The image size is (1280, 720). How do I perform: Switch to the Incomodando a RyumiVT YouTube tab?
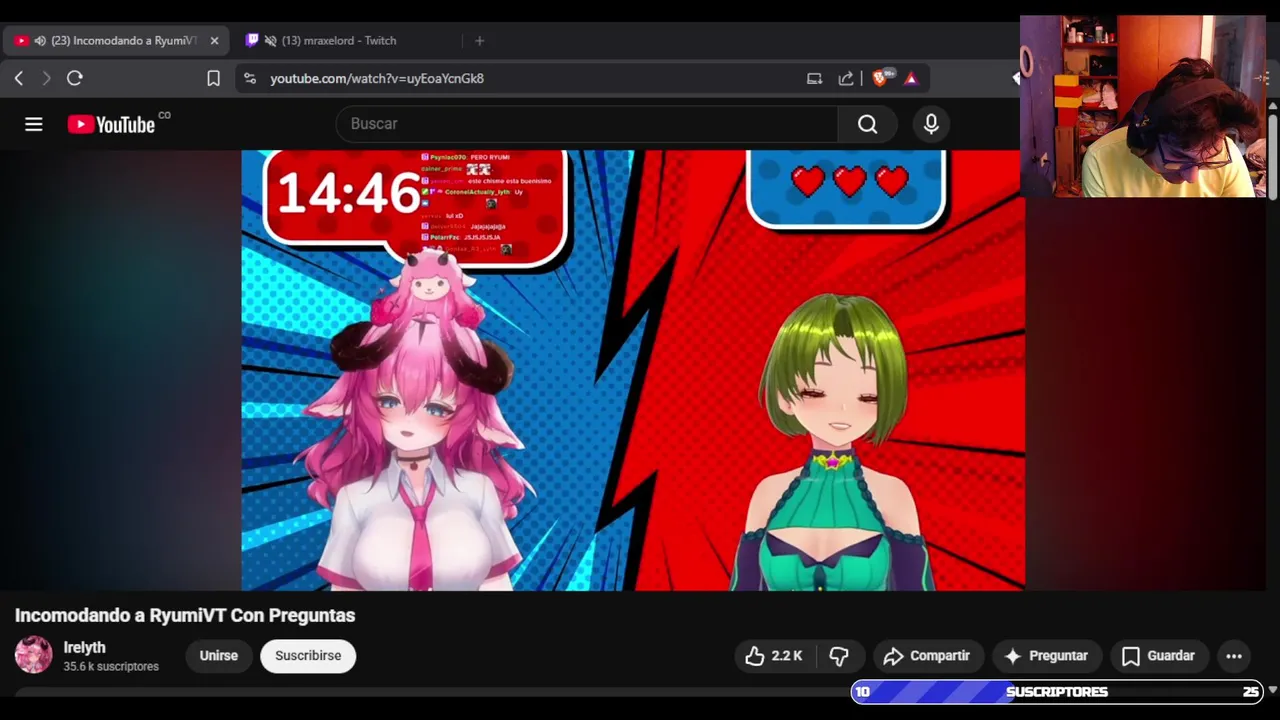pos(115,41)
